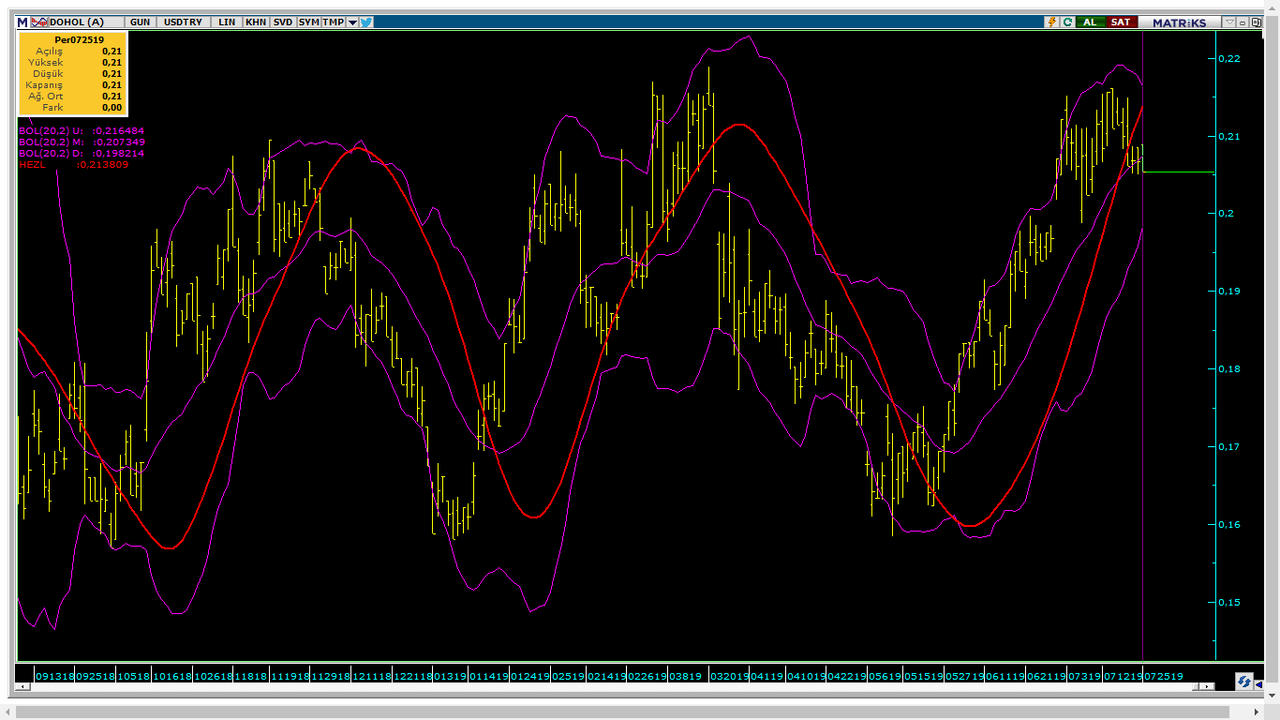Open the TMP template button
Viewport: 1280px width, 720px height.
click(x=333, y=22)
